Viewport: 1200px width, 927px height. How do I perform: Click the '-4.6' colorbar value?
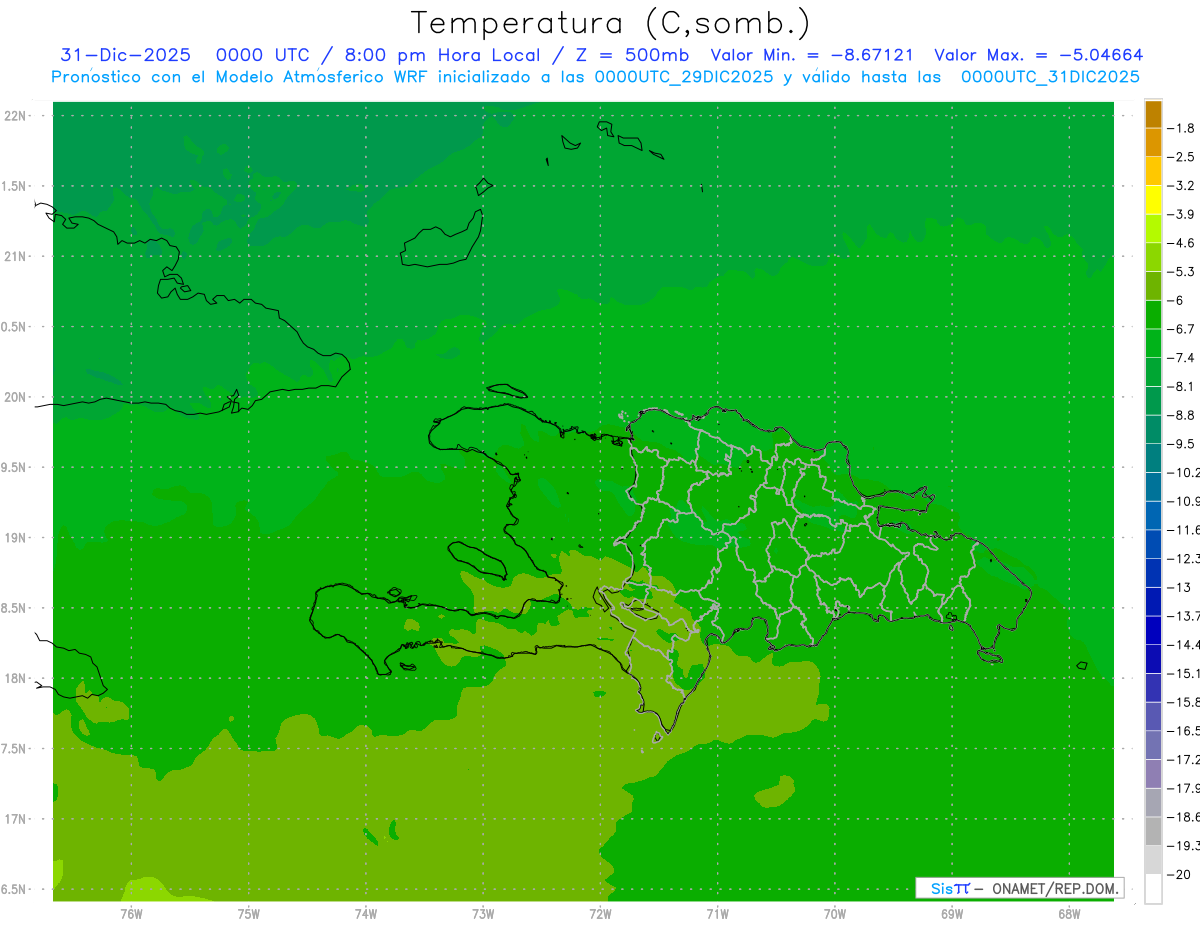[x=1181, y=243]
